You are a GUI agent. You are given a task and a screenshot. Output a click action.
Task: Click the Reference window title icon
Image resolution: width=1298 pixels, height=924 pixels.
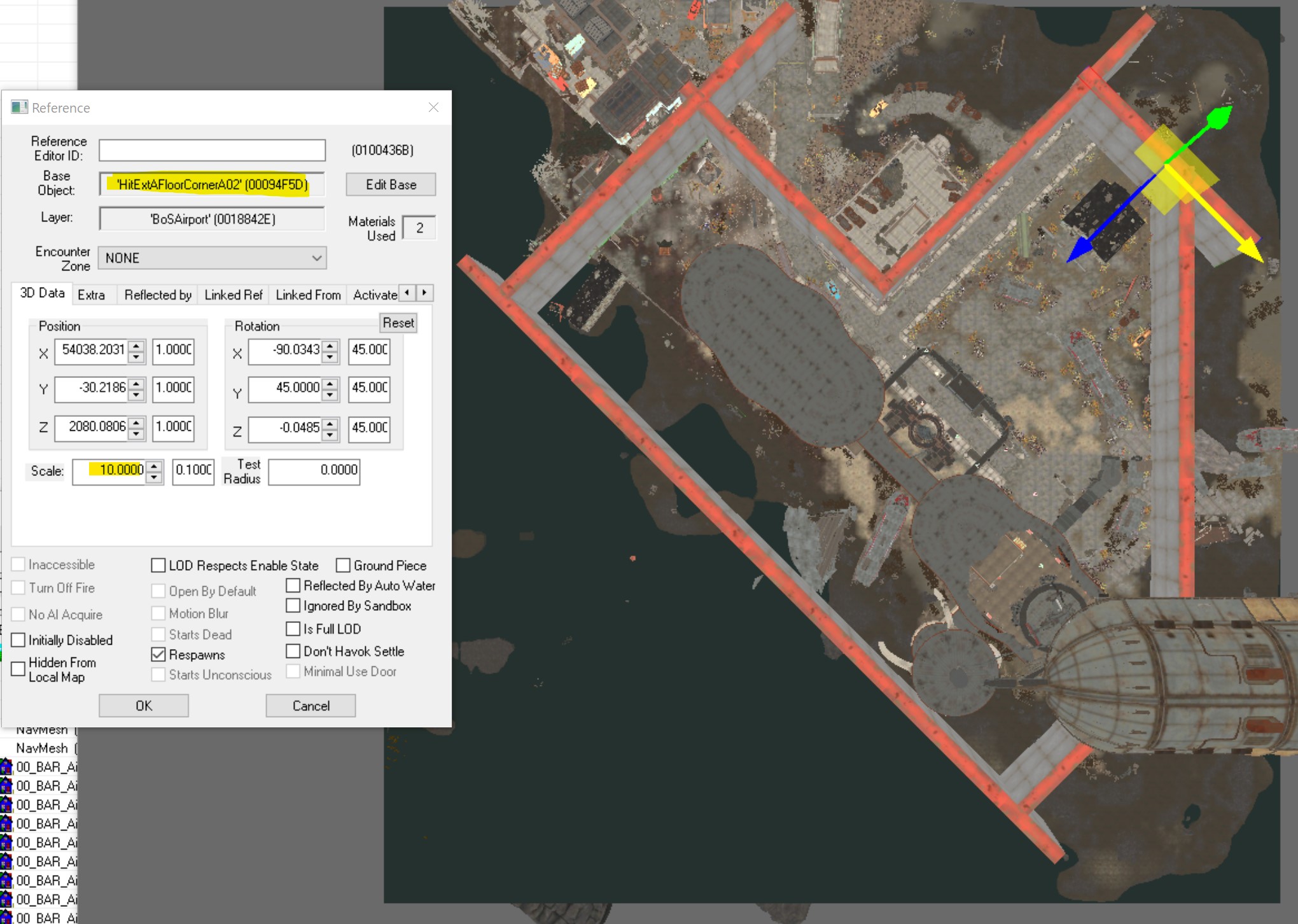pyautogui.click(x=19, y=108)
